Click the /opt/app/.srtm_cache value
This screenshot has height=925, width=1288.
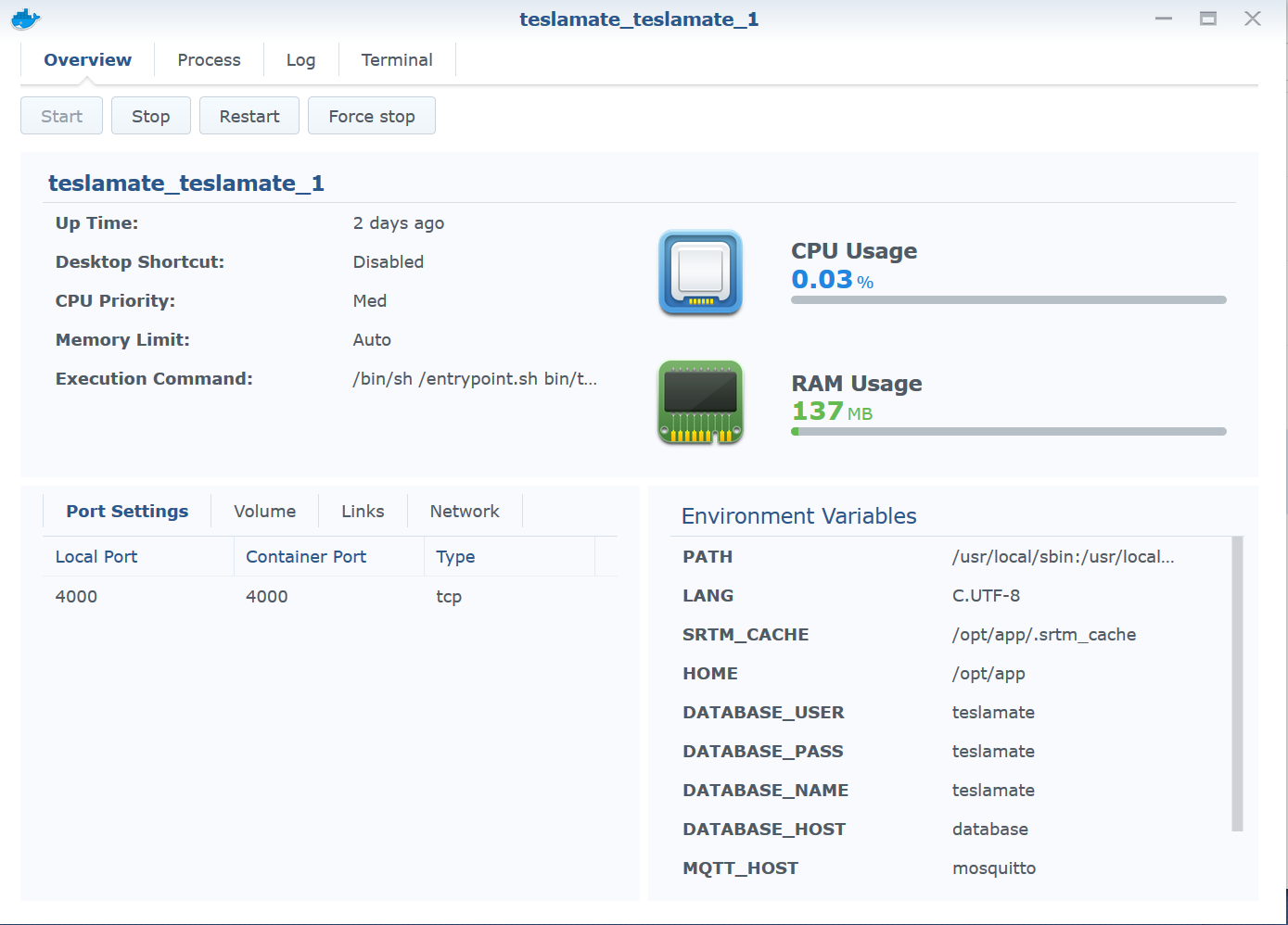[x=1044, y=635]
